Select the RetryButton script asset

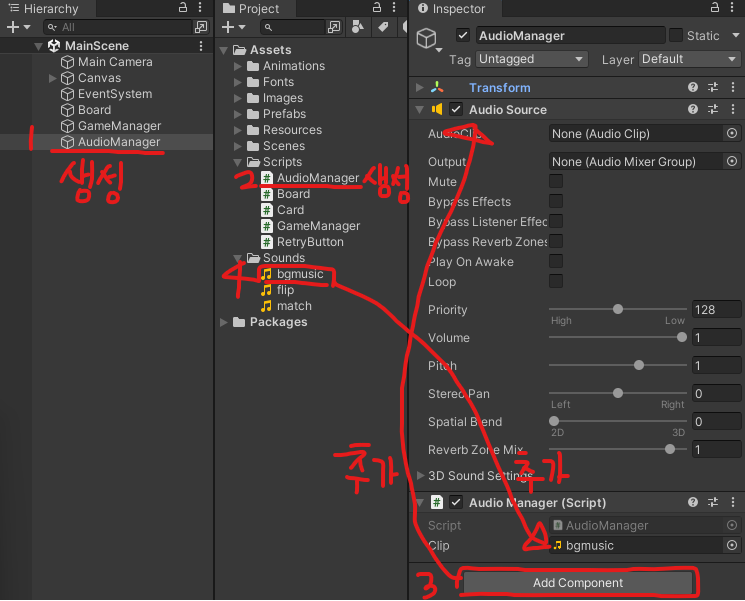click(x=303, y=242)
